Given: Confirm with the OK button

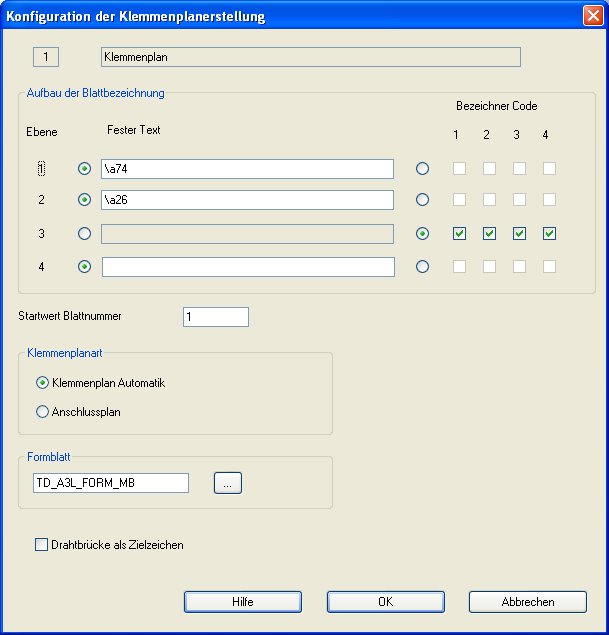Looking at the screenshot, I should tap(385, 602).
